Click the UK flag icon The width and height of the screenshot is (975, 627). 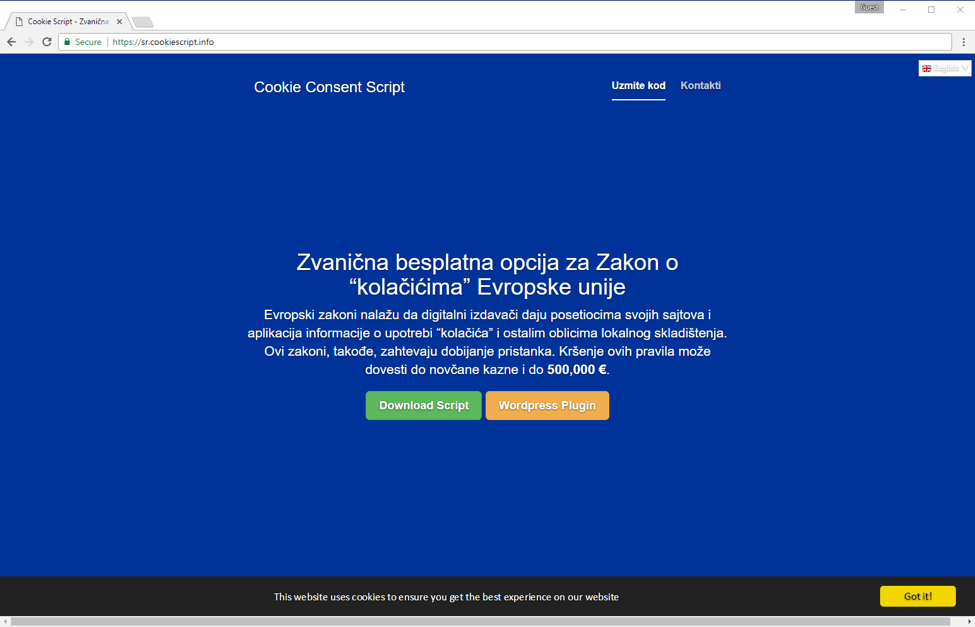[926, 68]
